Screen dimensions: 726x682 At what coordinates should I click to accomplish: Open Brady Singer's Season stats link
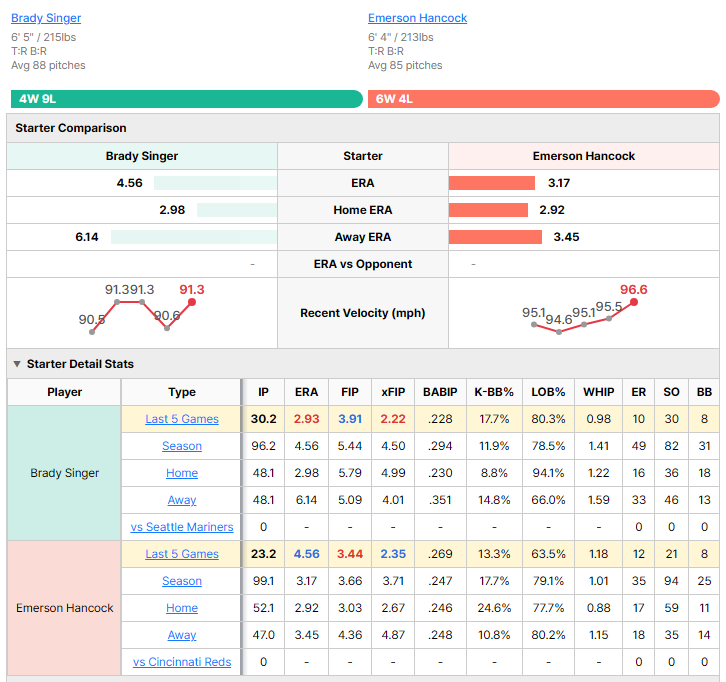[x=182, y=446]
